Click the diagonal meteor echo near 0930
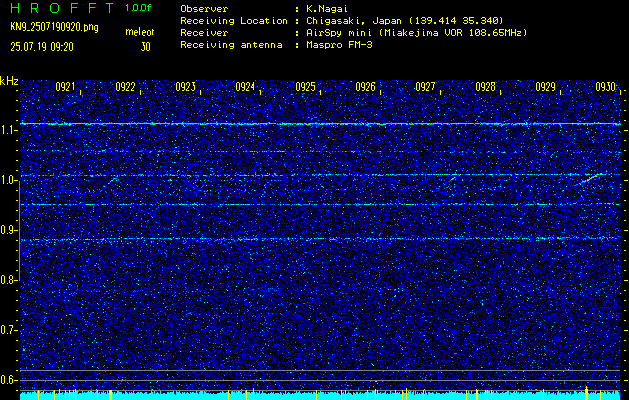Image resolution: width=629 pixels, height=400 pixels. pos(589,179)
